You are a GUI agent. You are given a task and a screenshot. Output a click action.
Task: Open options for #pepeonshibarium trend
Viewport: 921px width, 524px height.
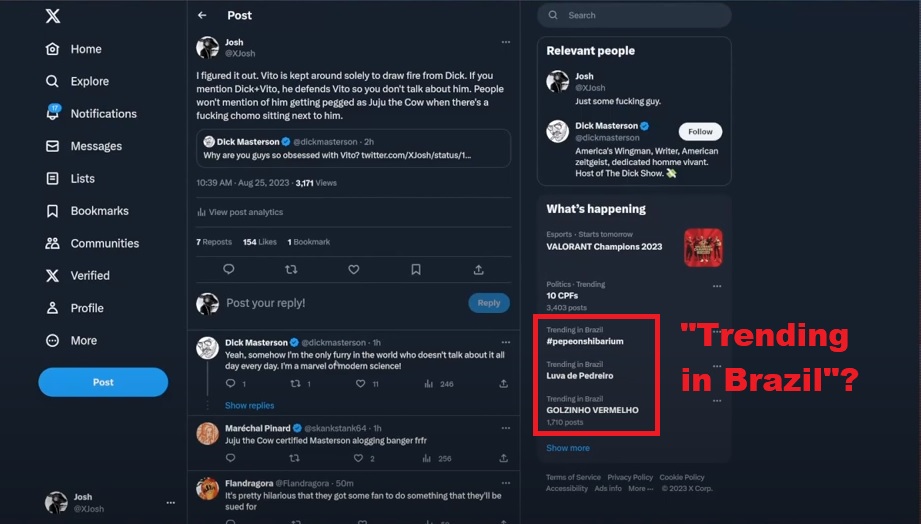(x=716, y=330)
